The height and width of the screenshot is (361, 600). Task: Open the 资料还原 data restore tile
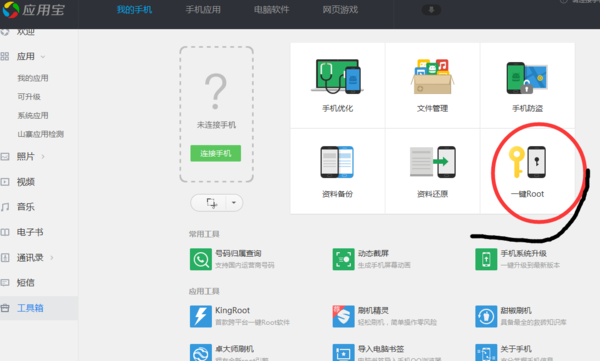tap(432, 171)
